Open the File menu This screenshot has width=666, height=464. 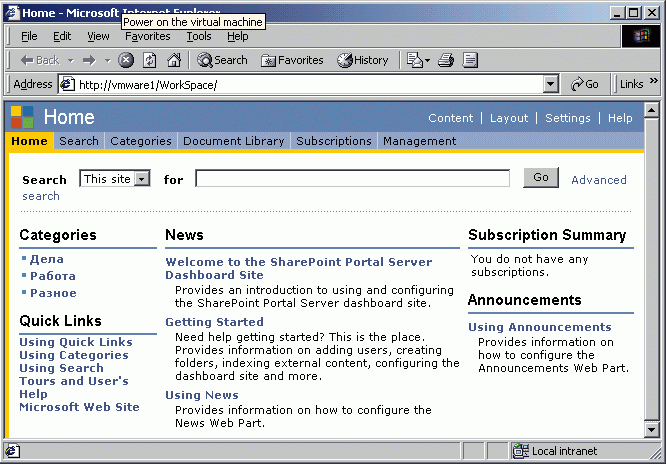(x=29, y=37)
